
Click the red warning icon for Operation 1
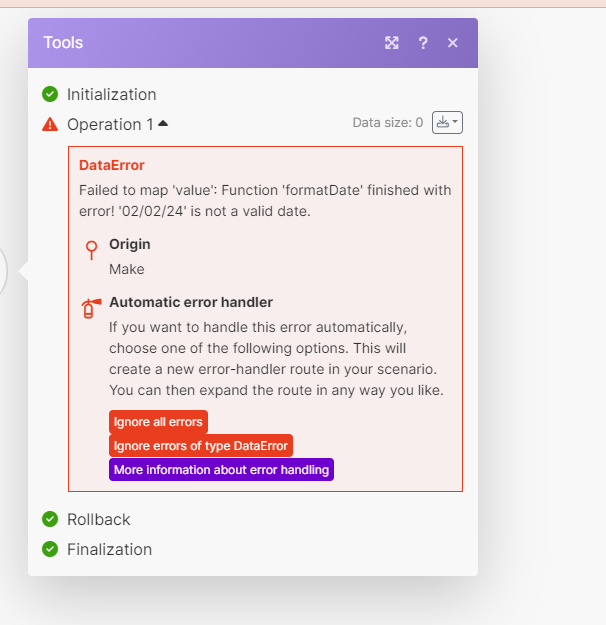(50, 124)
